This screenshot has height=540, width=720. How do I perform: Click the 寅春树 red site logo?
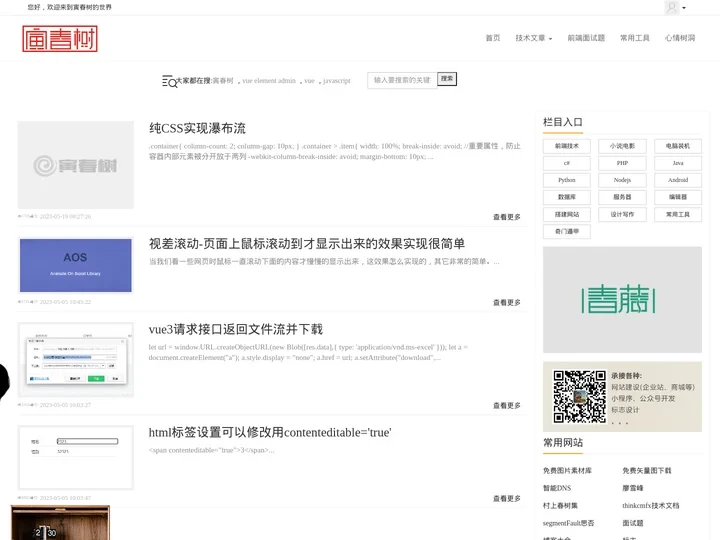pos(60,39)
